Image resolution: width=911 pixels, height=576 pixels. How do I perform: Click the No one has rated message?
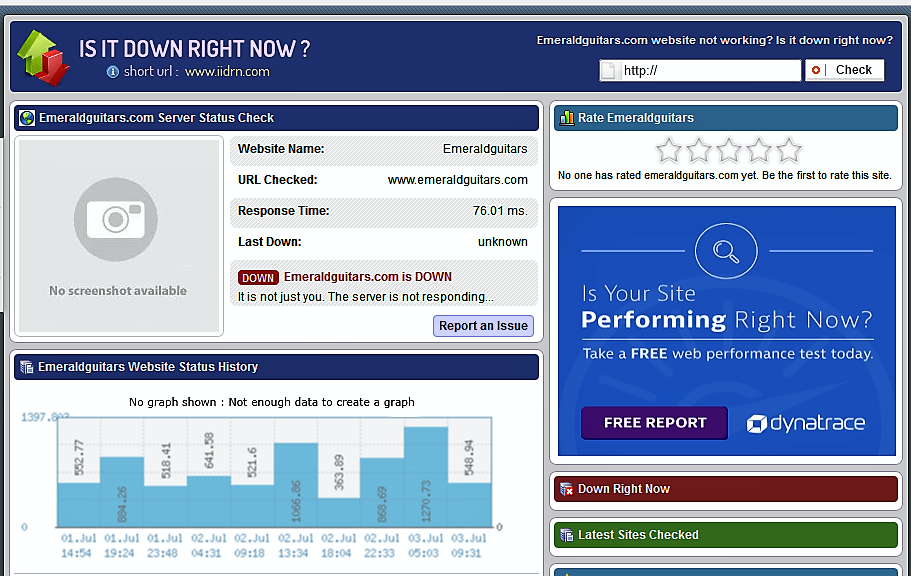pos(725,176)
